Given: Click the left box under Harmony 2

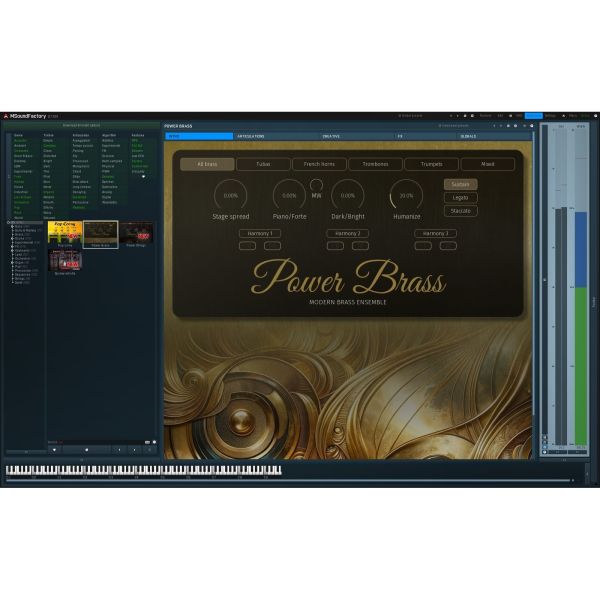Looking at the screenshot, I should click(x=335, y=246).
